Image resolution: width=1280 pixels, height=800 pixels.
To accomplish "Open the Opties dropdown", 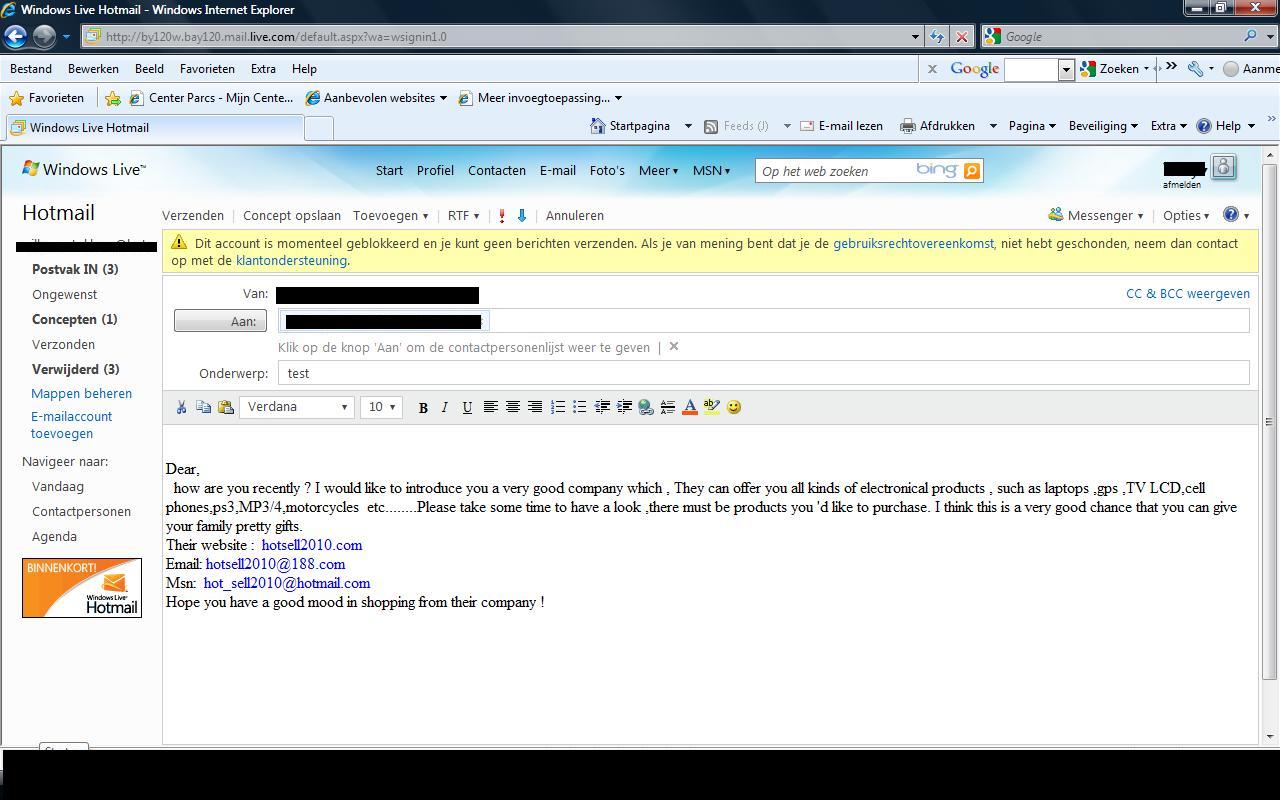I will coord(1186,215).
